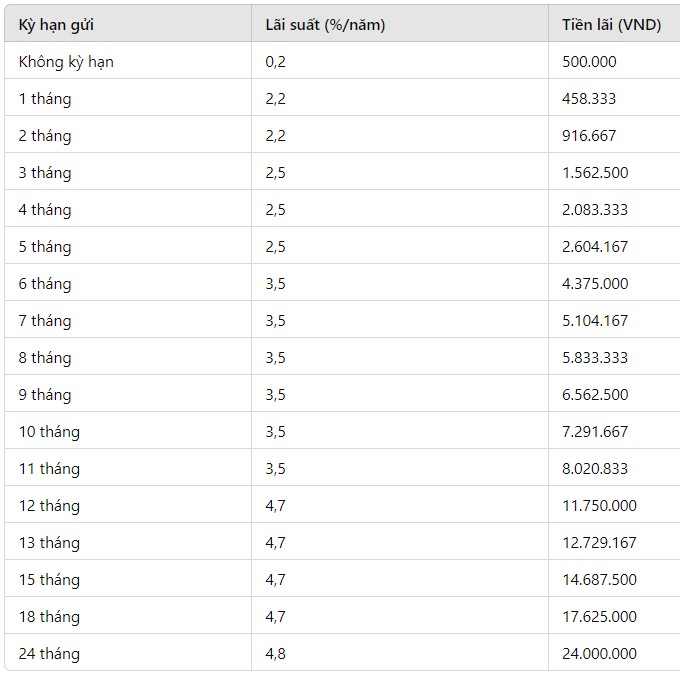Select the '3 tháng' term cell

coord(45,173)
